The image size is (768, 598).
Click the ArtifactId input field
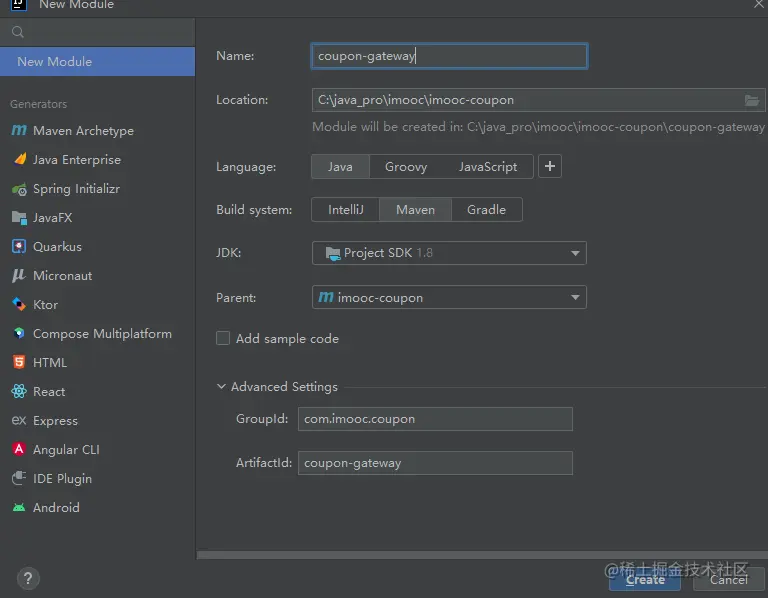pos(435,463)
